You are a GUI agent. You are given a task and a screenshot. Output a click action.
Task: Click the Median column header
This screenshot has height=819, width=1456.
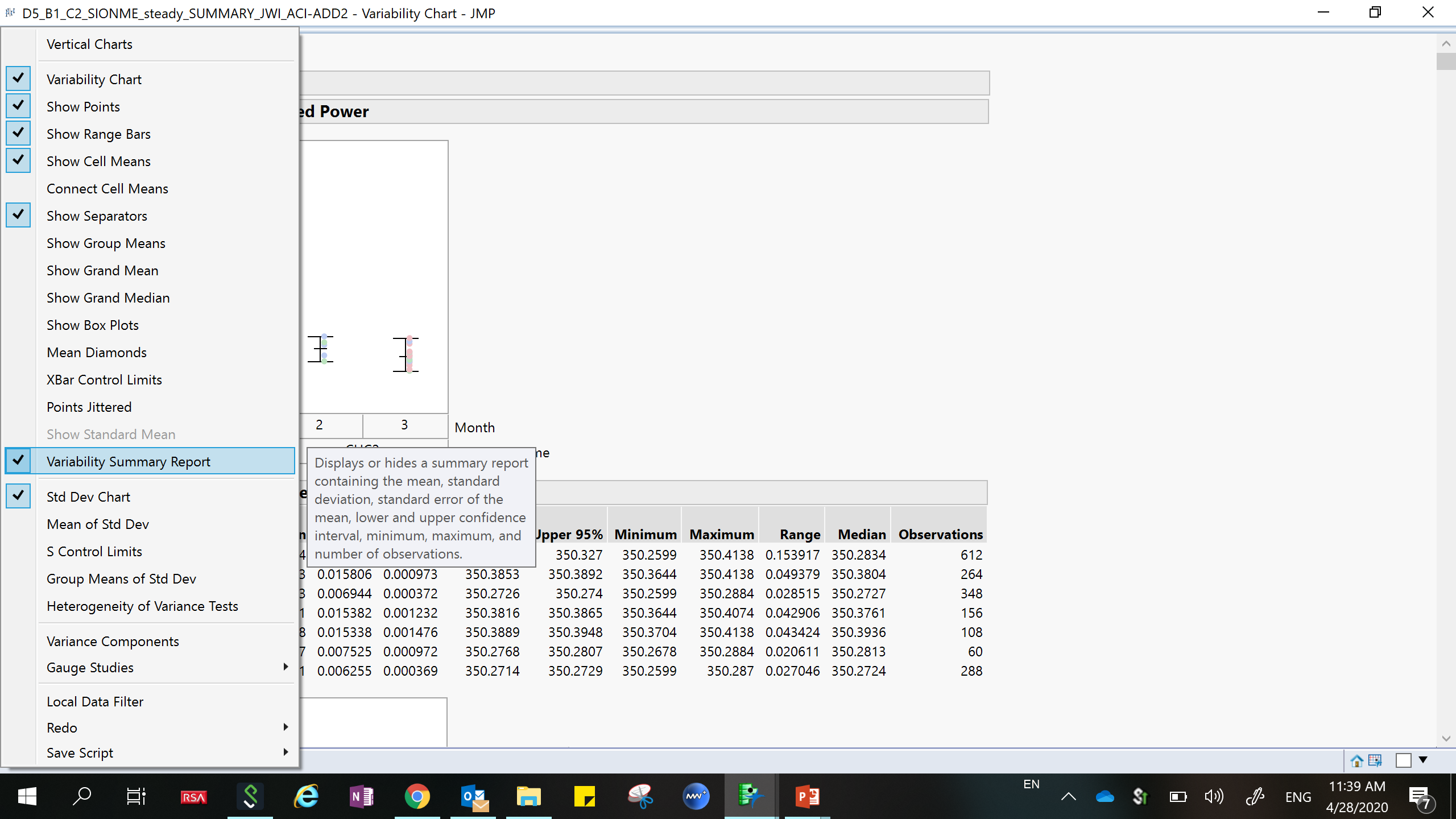coord(861,535)
